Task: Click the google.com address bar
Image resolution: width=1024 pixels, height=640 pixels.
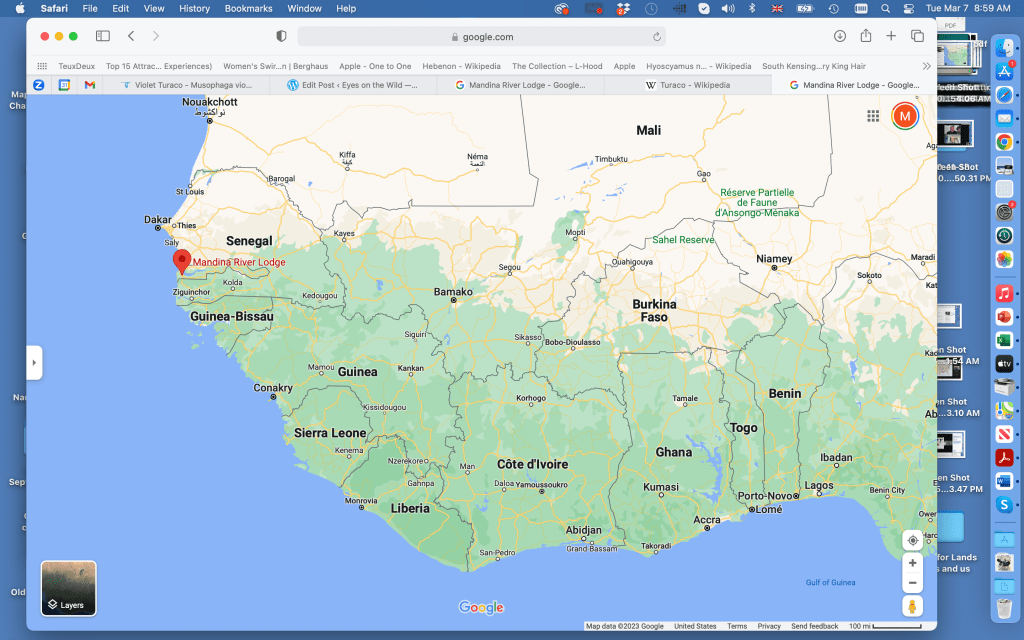Action: click(481, 36)
